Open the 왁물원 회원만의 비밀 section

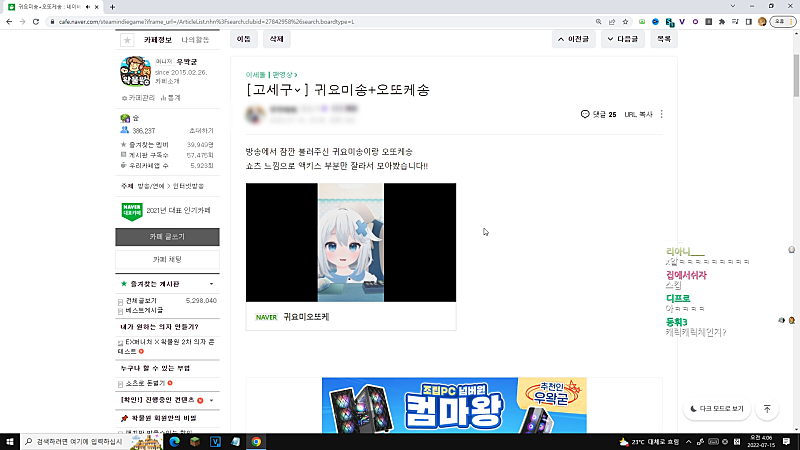click(164, 418)
